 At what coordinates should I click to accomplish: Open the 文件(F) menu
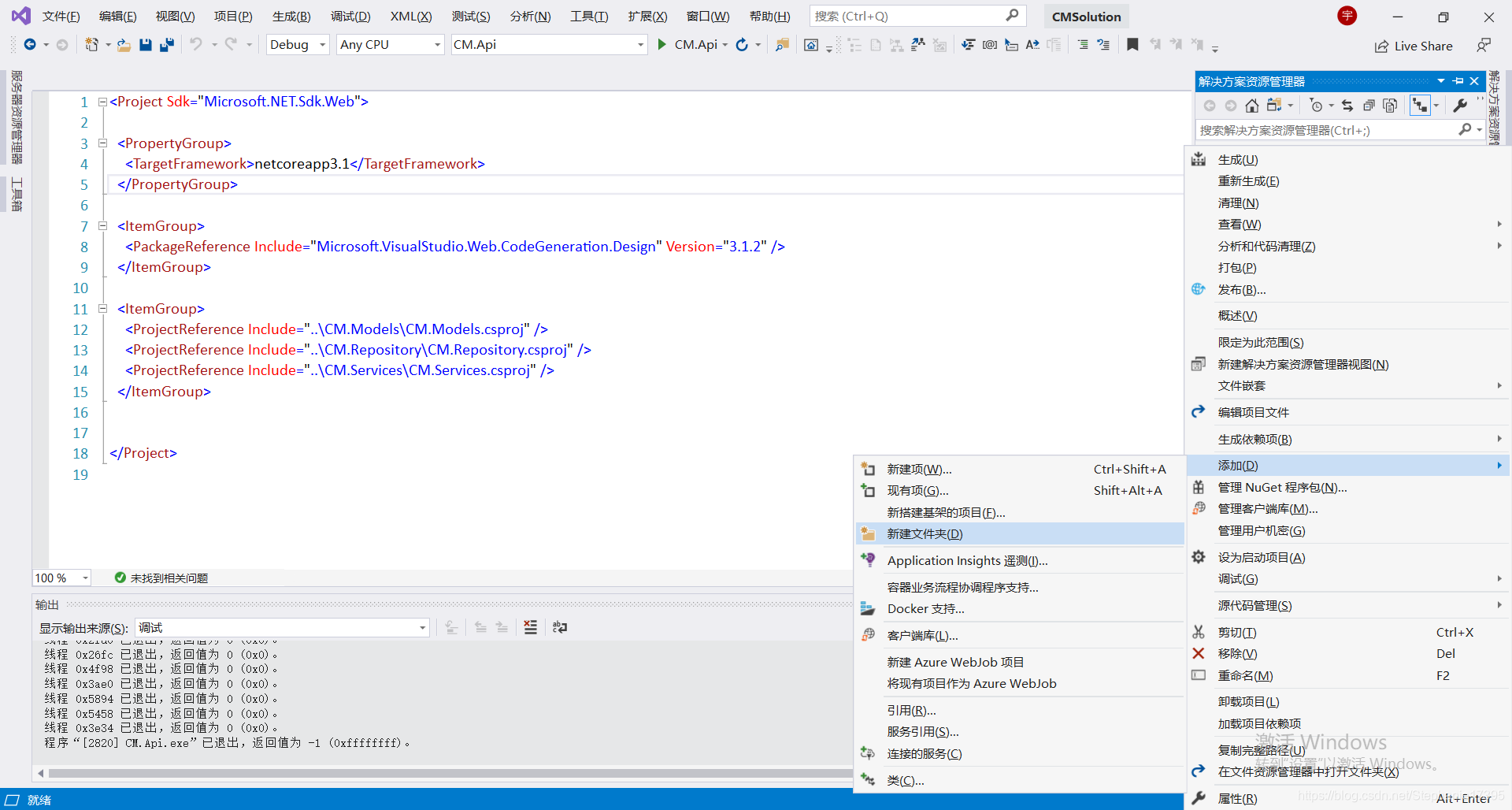[61, 17]
